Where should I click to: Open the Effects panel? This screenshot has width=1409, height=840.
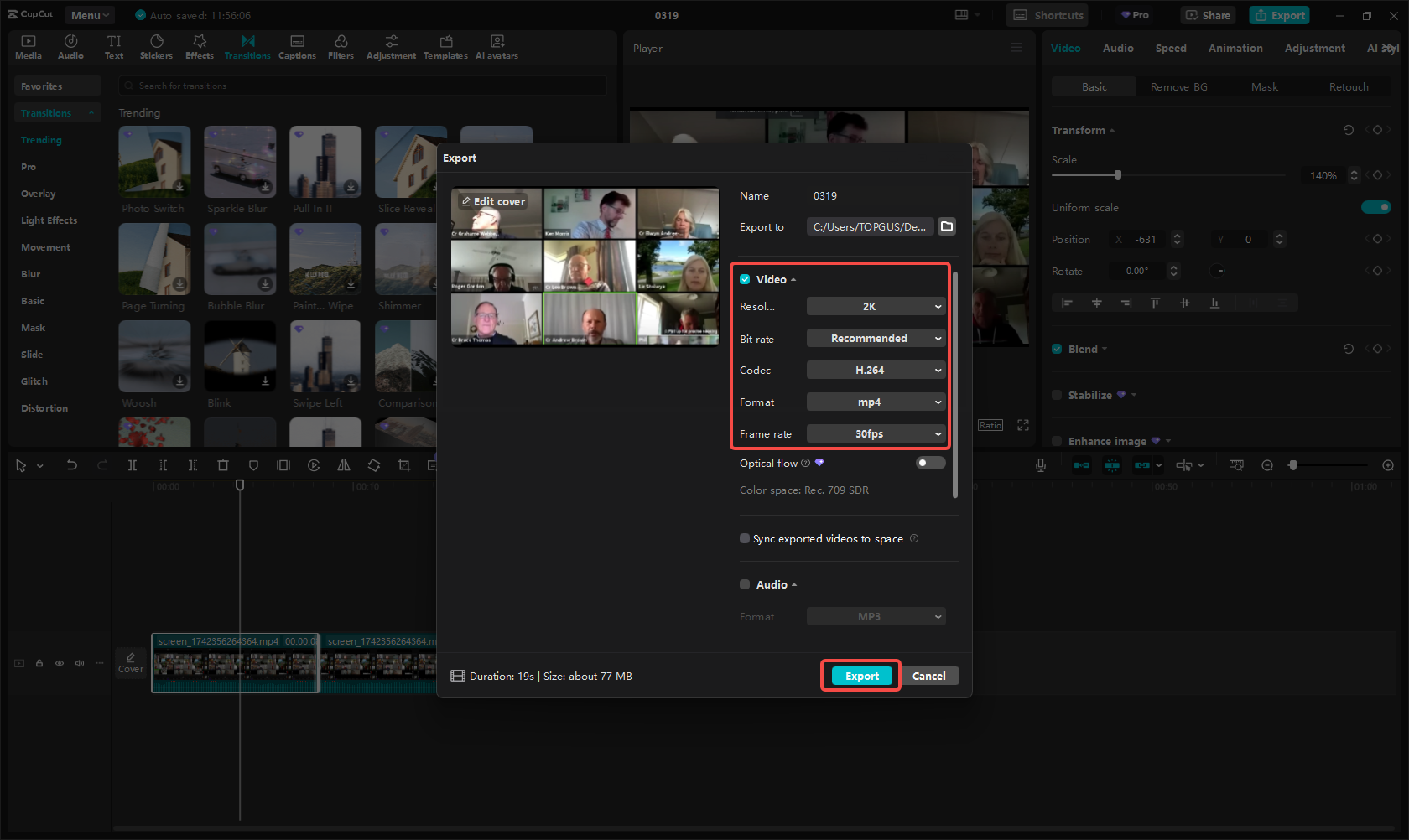point(200,47)
